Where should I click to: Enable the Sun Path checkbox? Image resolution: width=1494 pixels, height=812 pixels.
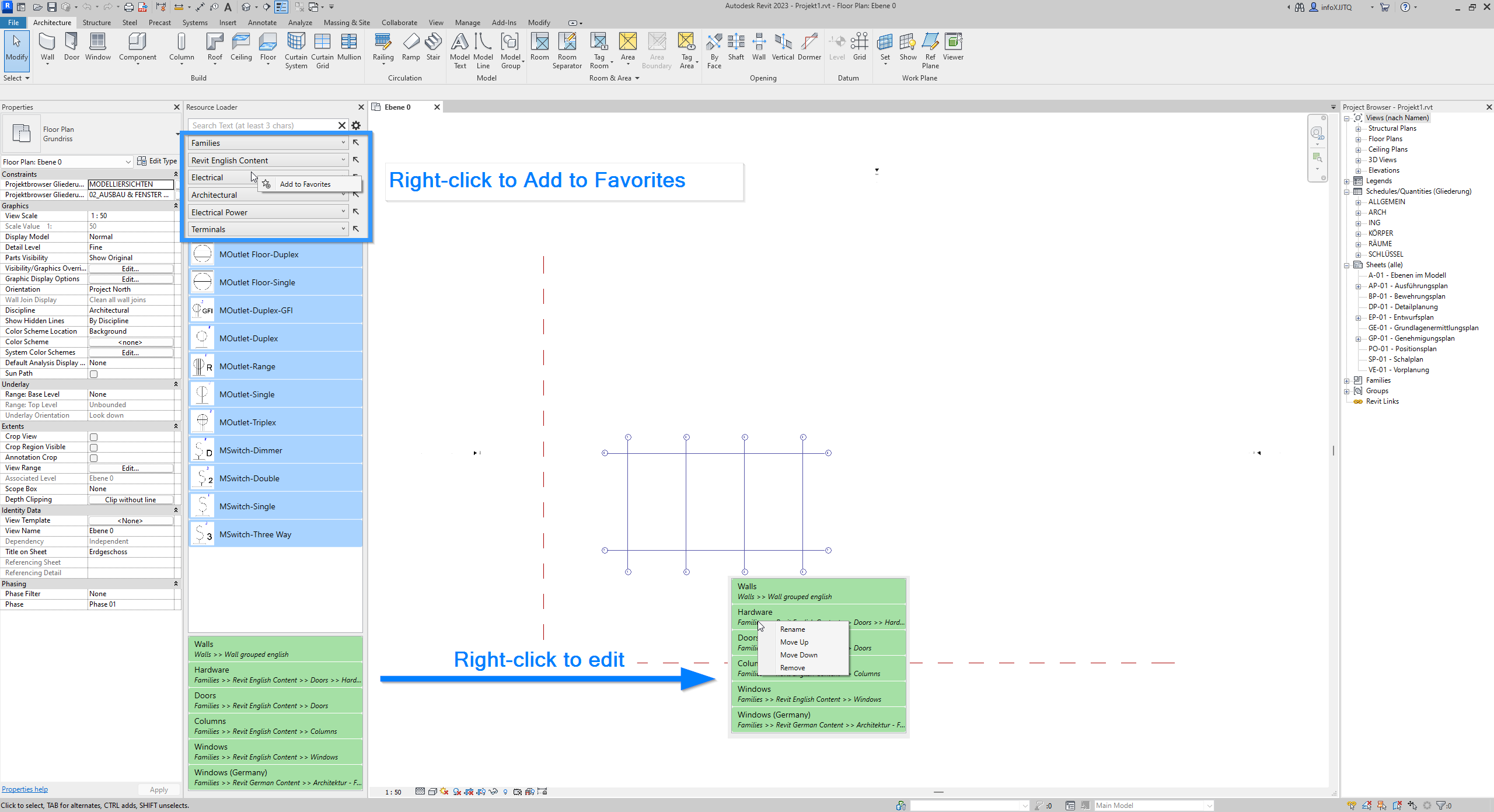pos(93,374)
